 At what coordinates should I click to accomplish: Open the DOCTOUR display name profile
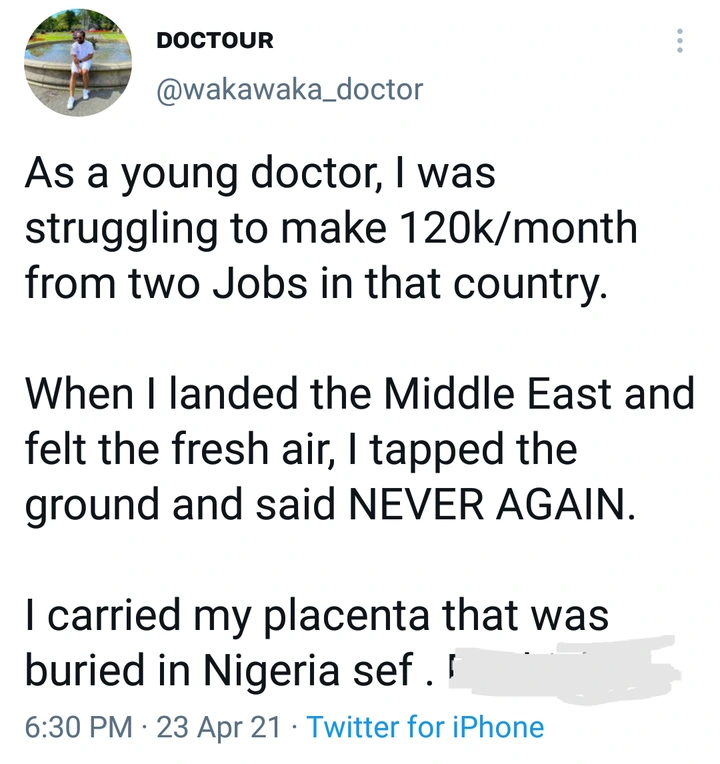click(x=215, y=40)
